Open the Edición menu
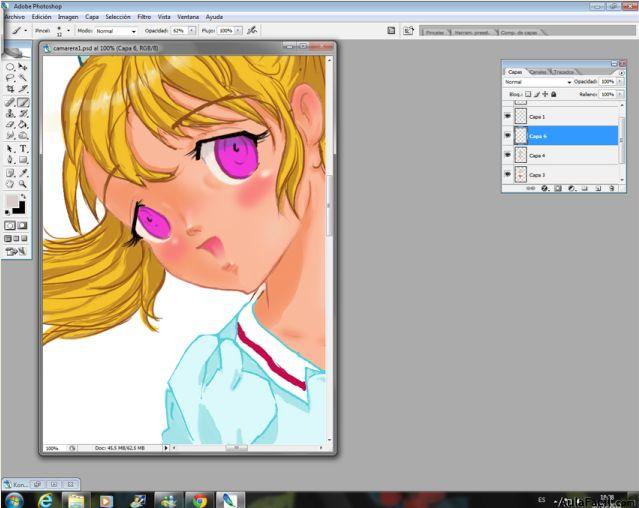 (x=42, y=17)
